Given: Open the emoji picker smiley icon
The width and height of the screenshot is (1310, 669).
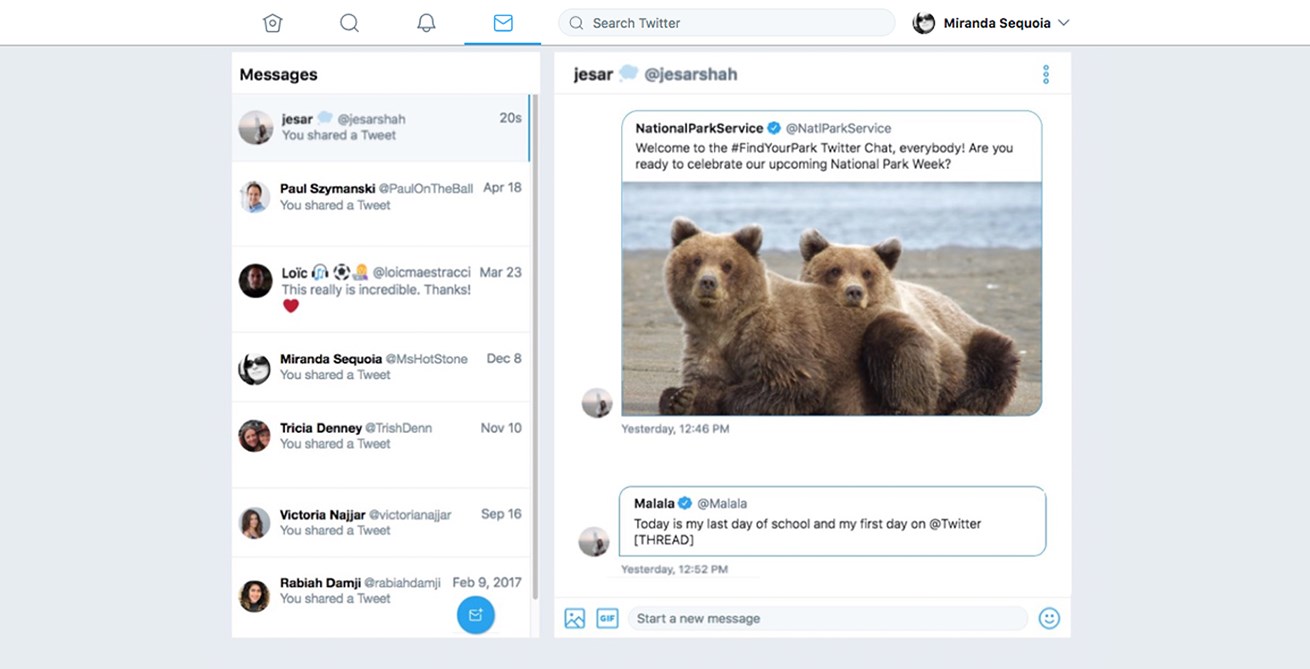Looking at the screenshot, I should click(x=1048, y=618).
